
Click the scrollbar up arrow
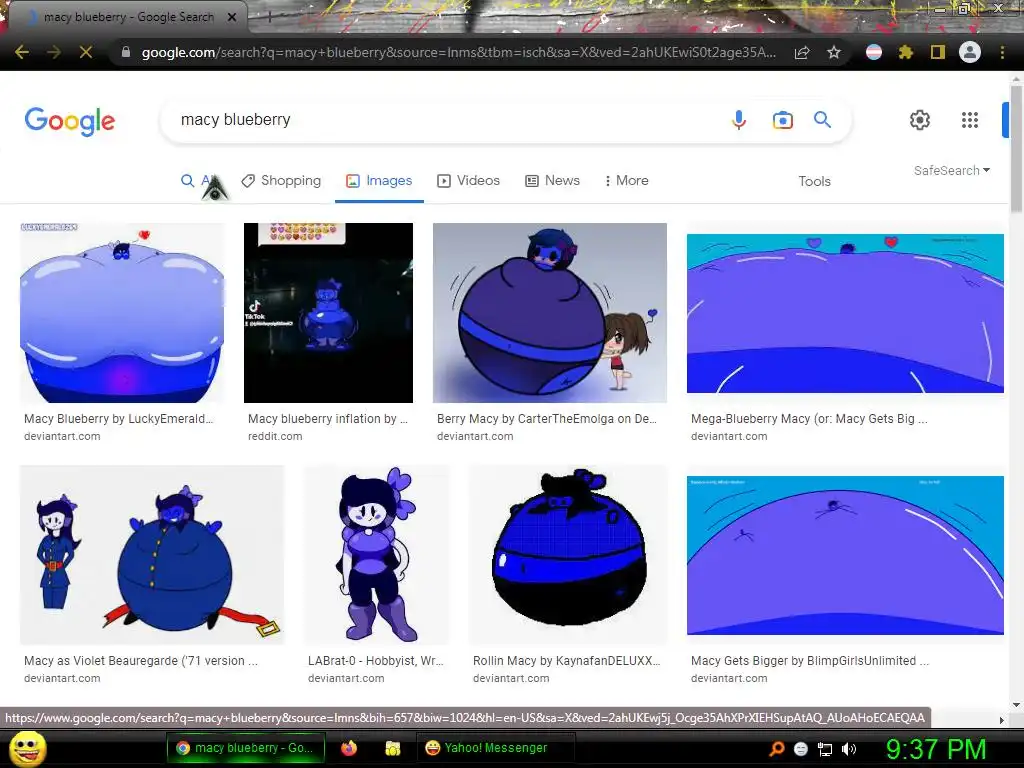tap(1016, 78)
